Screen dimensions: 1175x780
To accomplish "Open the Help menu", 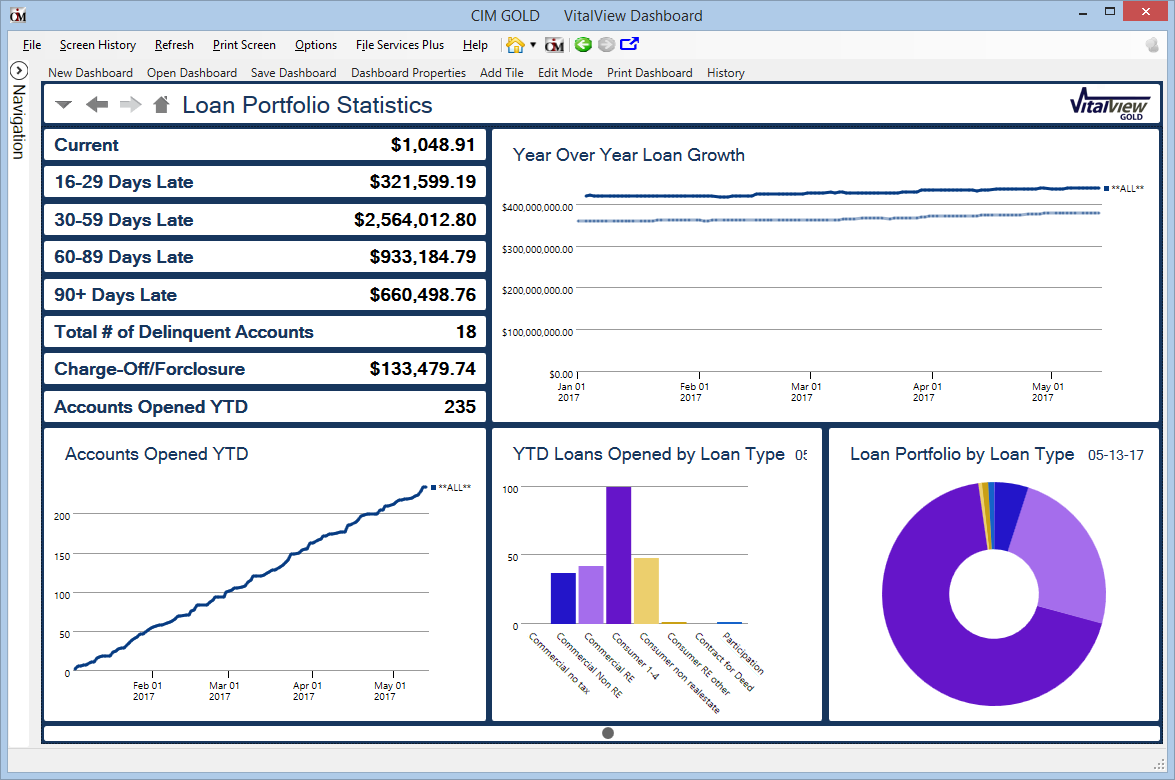I will coord(475,45).
